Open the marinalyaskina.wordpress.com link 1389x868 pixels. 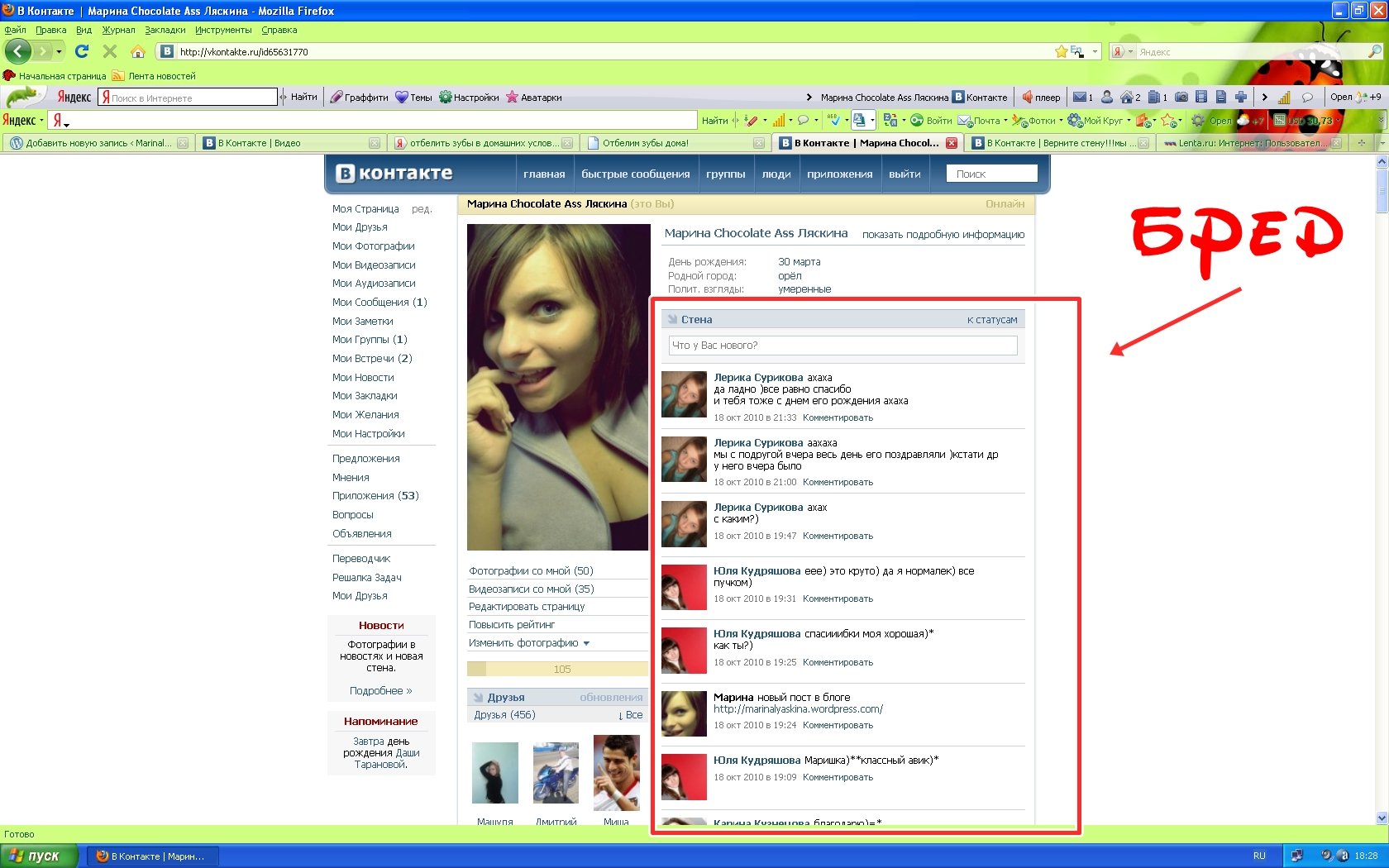point(798,709)
